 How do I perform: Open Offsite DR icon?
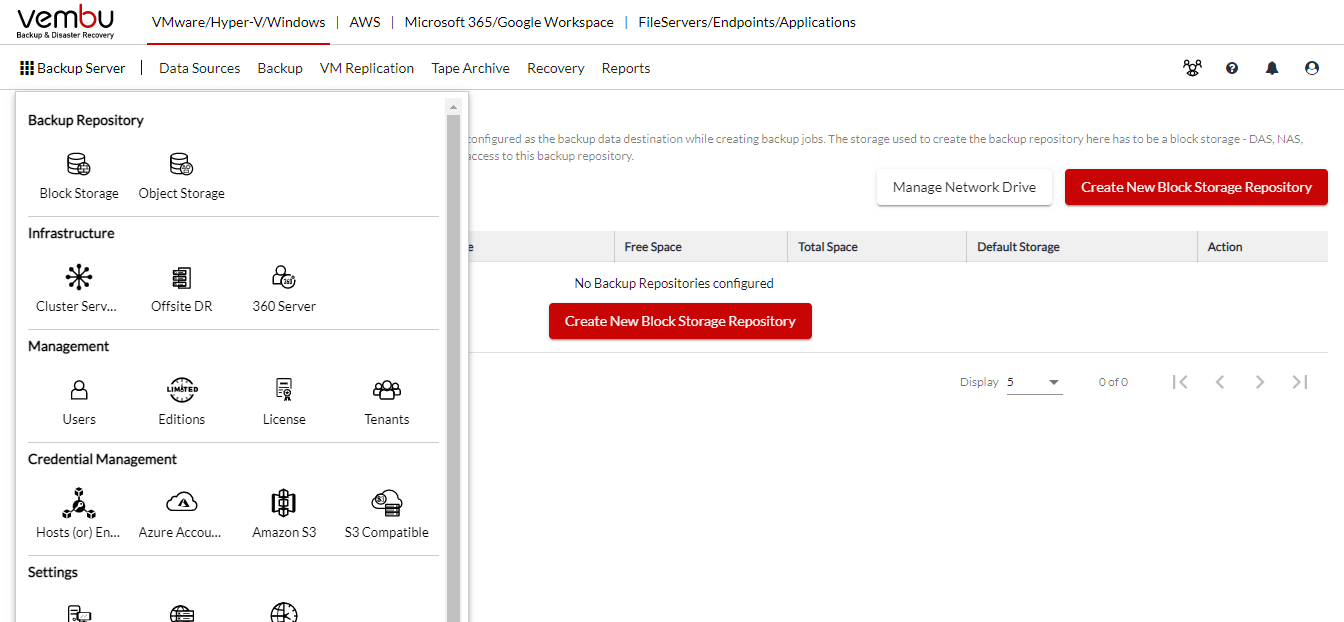pyautogui.click(x=181, y=277)
